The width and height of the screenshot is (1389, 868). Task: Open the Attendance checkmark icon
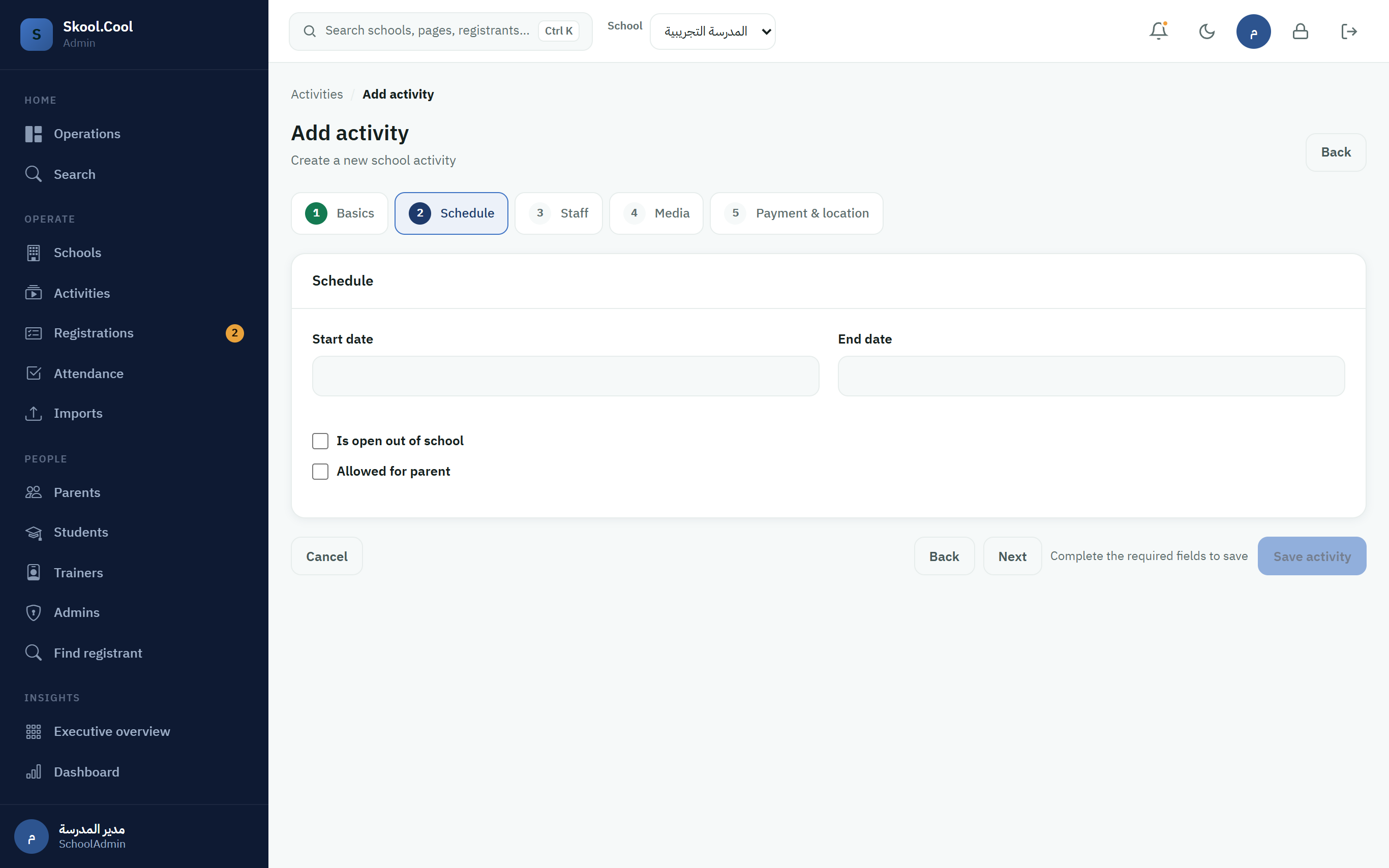point(34,373)
